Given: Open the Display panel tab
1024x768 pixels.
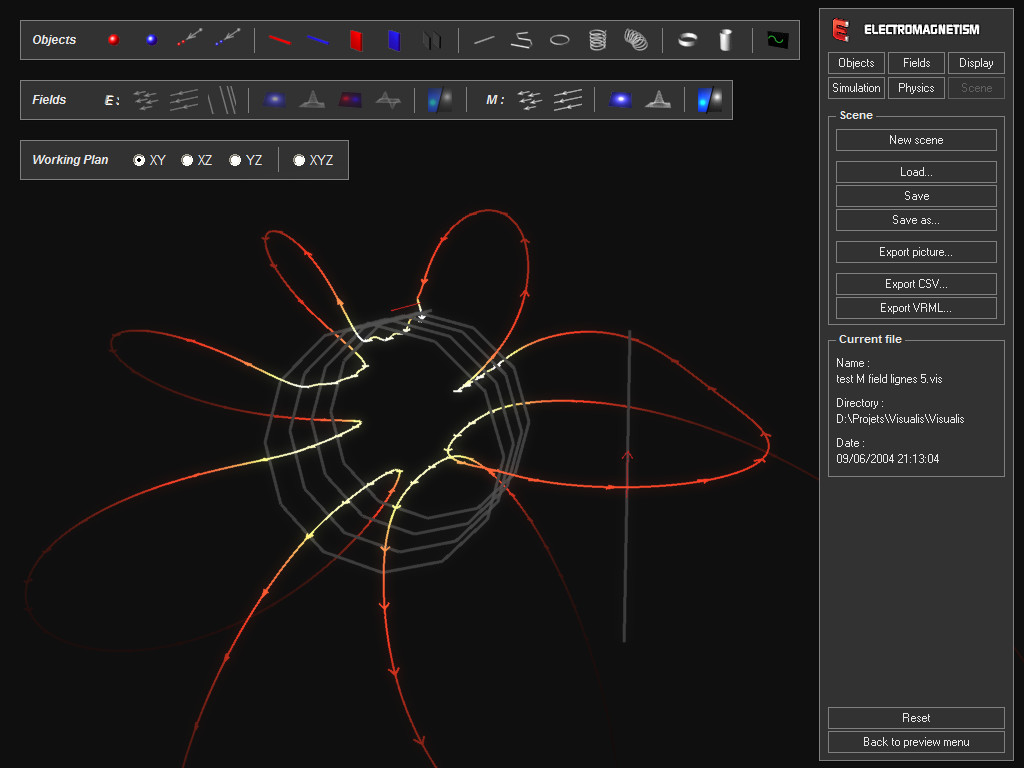Looking at the screenshot, I should [x=976, y=62].
